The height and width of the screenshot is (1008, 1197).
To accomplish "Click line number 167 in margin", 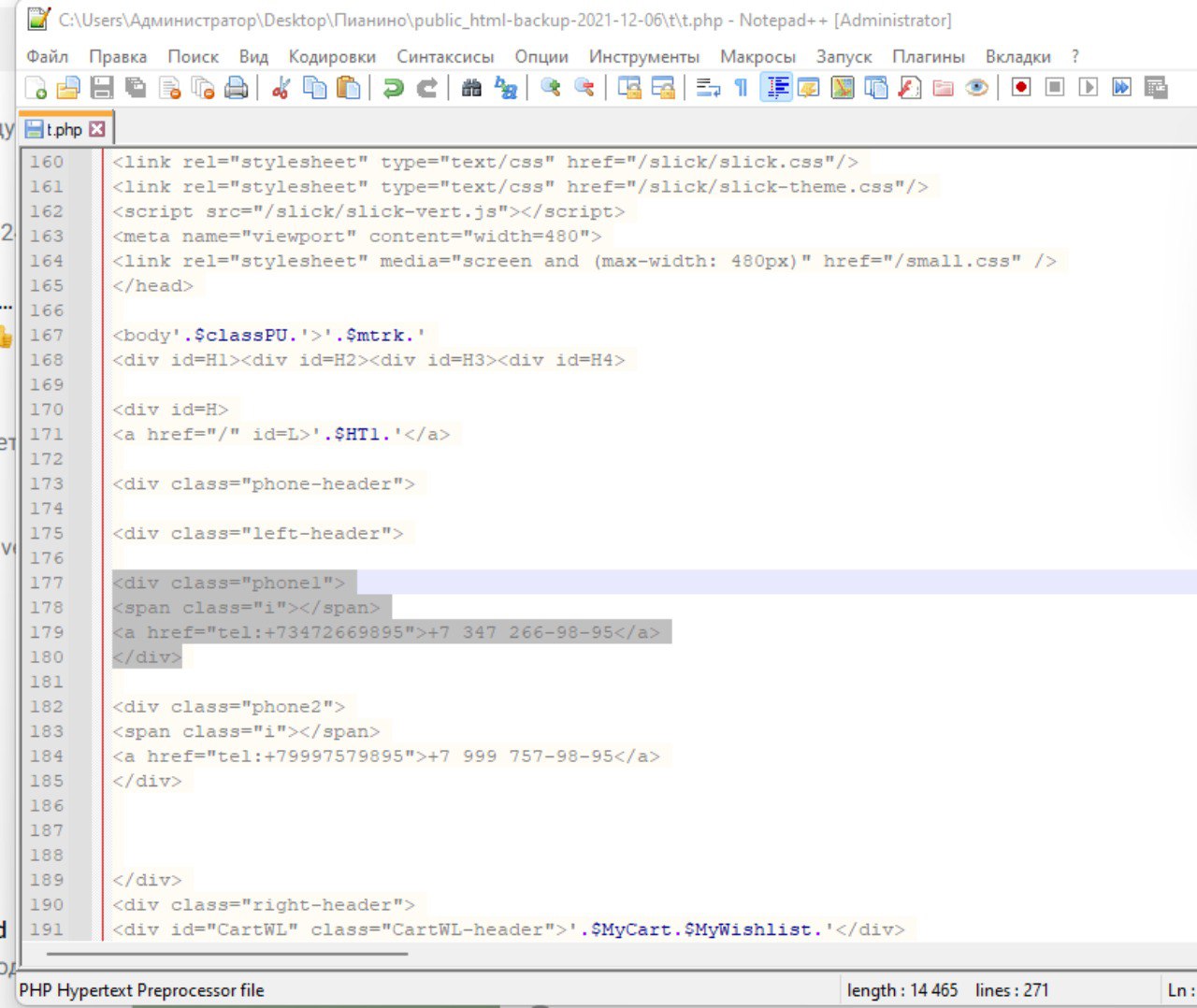I will (x=46, y=335).
